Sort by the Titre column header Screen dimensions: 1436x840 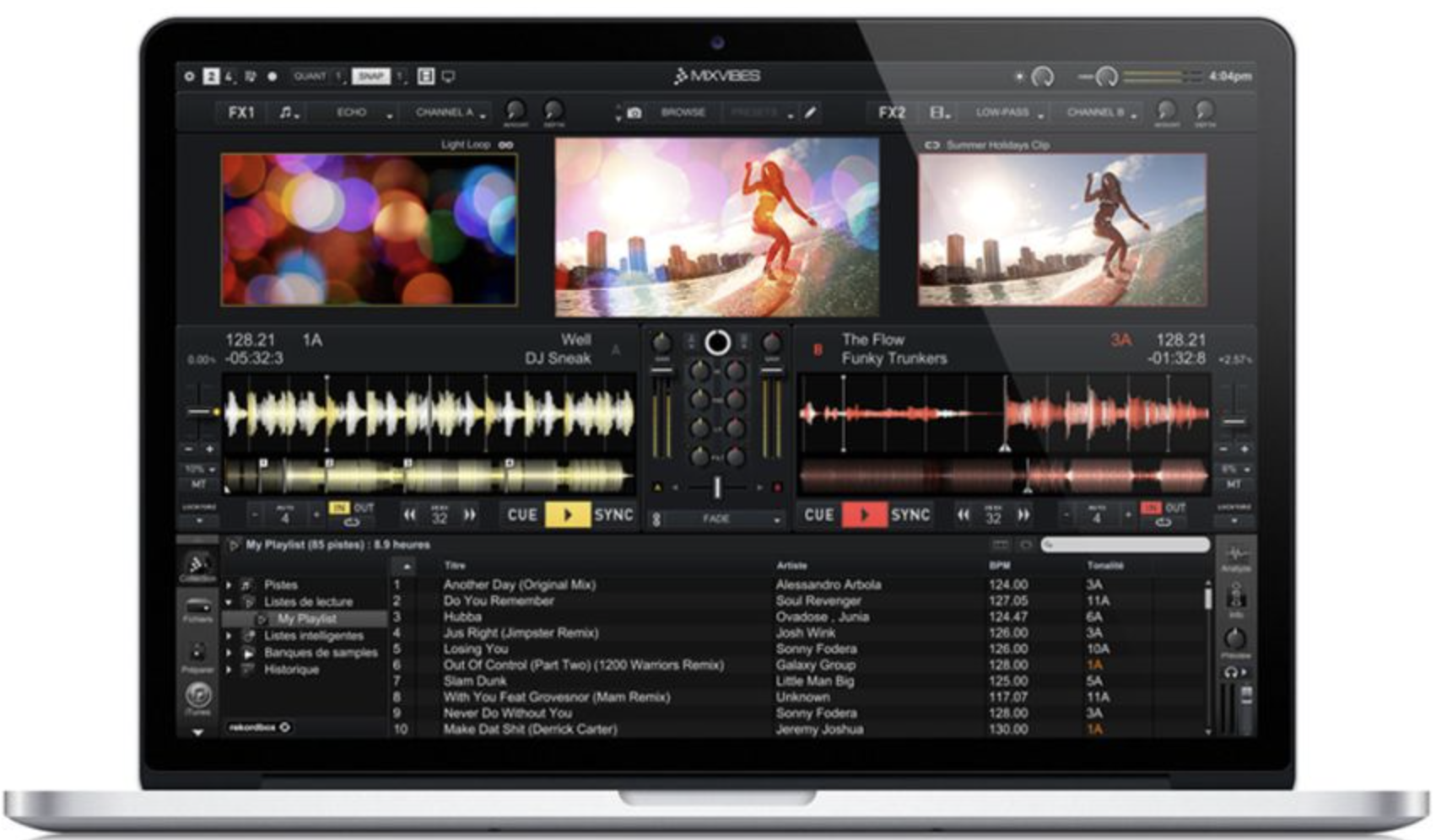pyautogui.click(x=455, y=565)
